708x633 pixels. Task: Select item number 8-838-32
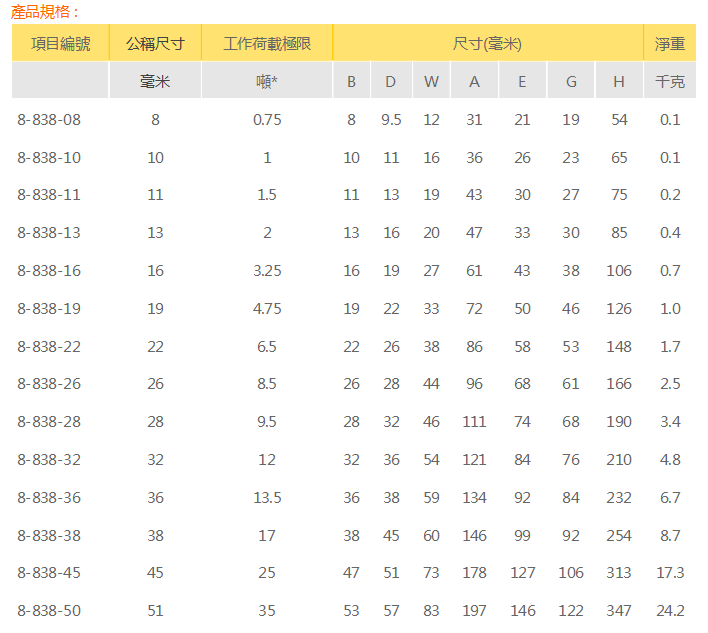[x=49, y=460]
